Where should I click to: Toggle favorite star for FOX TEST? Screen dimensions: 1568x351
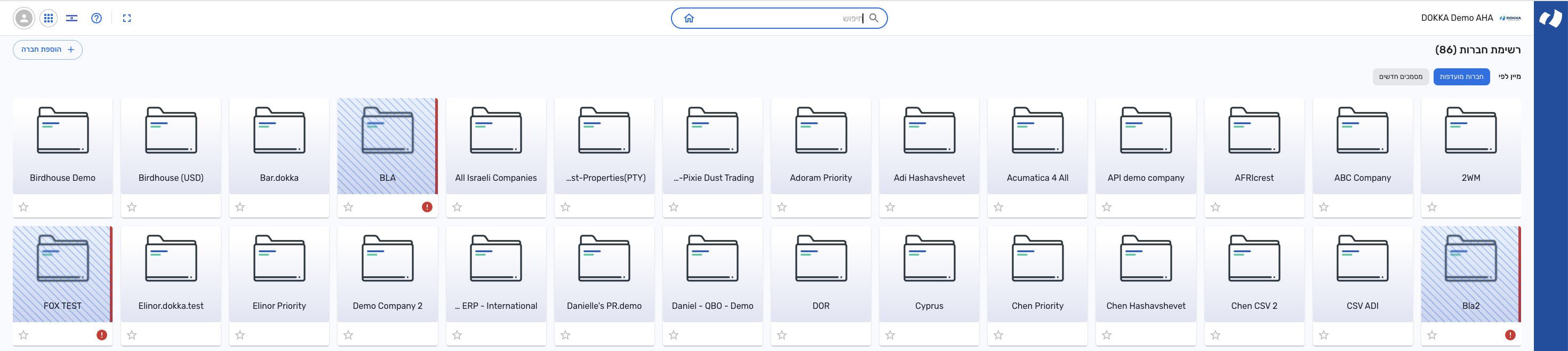(x=24, y=334)
